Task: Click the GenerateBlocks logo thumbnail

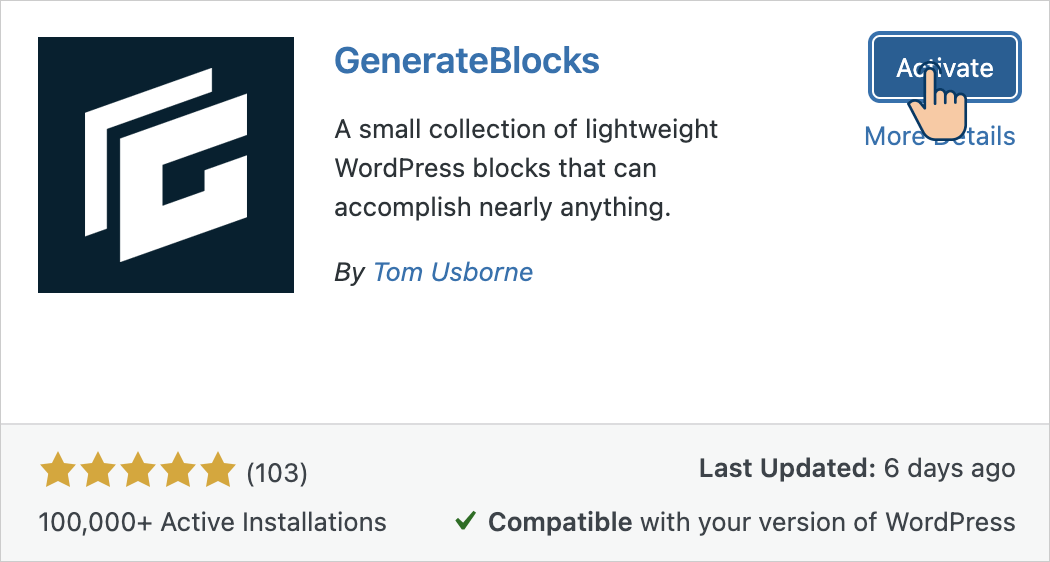Action: pyautogui.click(x=166, y=165)
